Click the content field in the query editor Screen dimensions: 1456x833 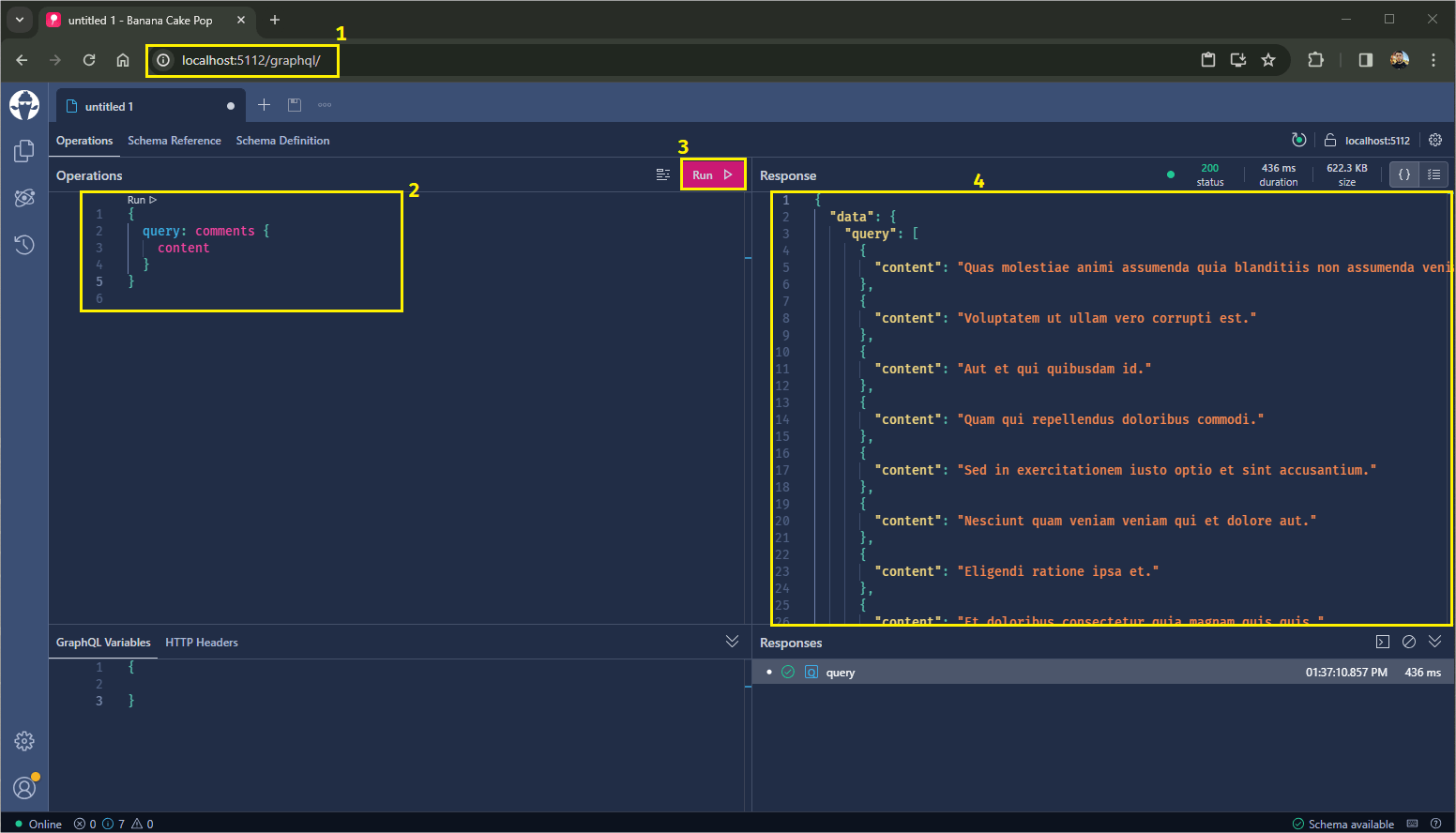click(x=183, y=248)
